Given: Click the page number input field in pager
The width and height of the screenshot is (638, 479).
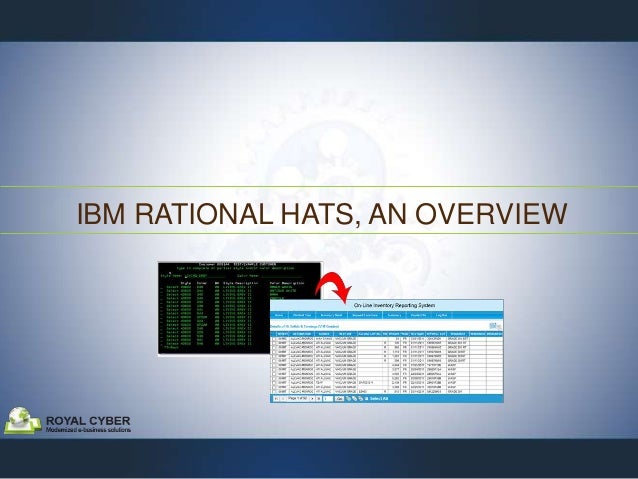Looking at the screenshot, I should point(328,398).
